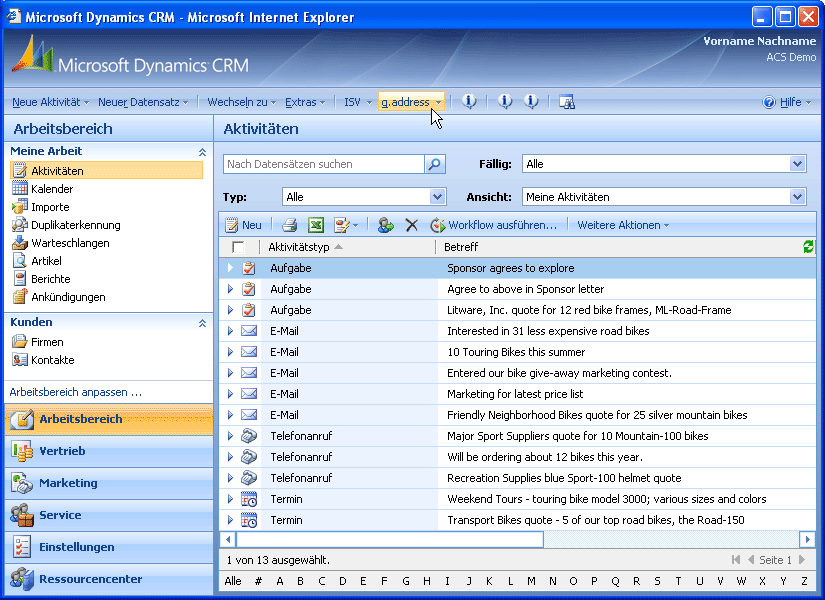This screenshot has width=825, height=600.
Task: Open Warteschlangen in sidebar
Action: [x=71, y=243]
